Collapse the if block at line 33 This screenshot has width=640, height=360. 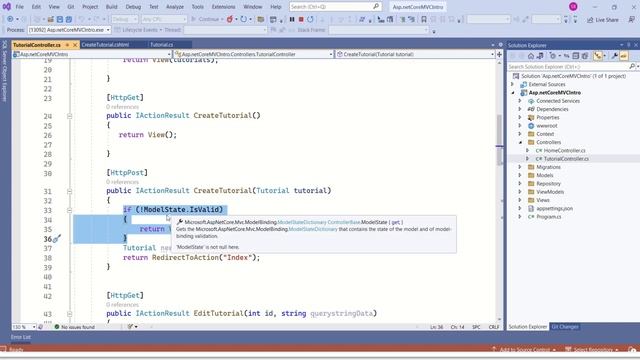(x=69, y=210)
